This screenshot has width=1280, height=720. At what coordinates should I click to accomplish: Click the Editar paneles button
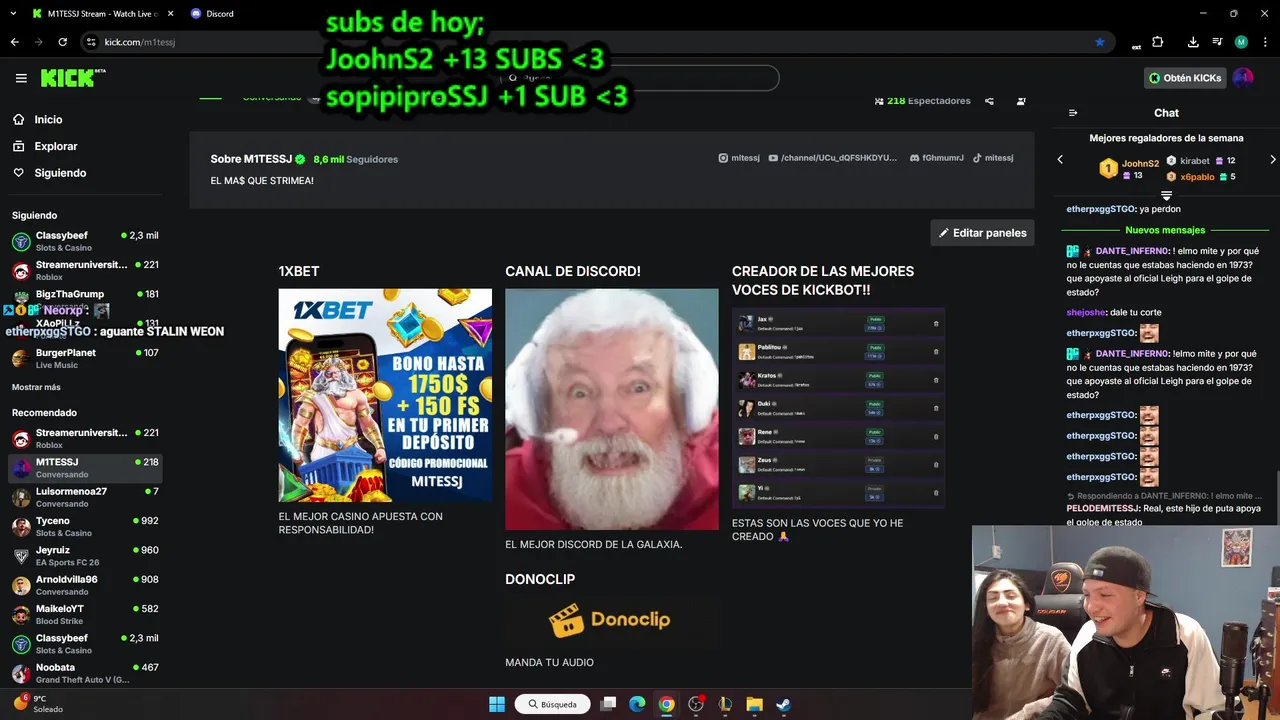[982, 233]
